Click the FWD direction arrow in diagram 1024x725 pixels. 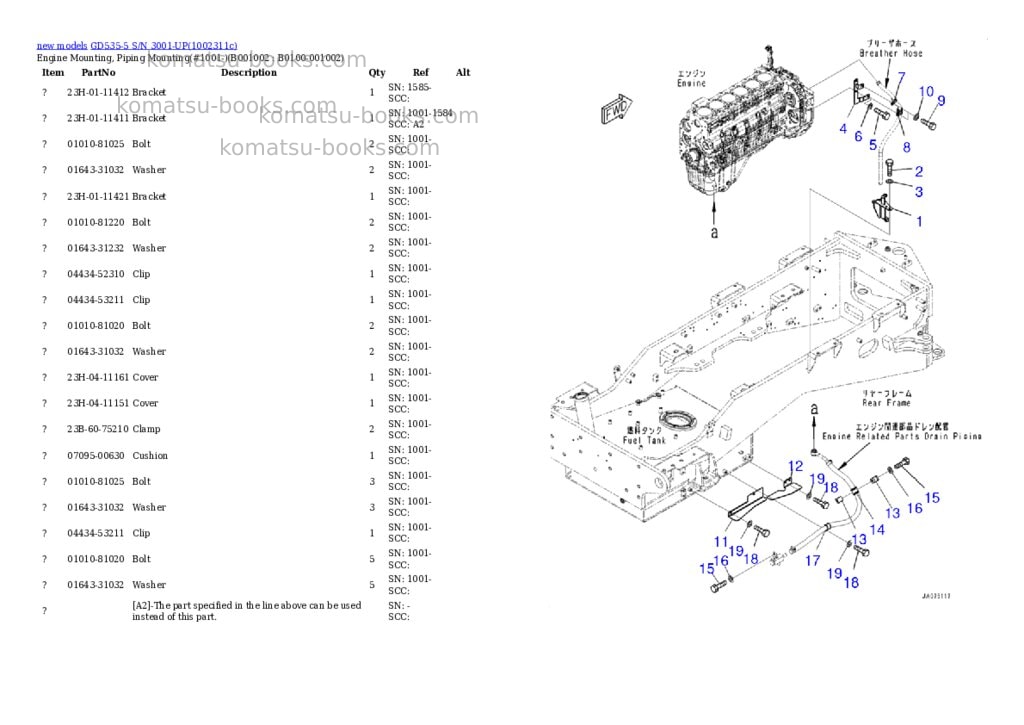coord(616,109)
